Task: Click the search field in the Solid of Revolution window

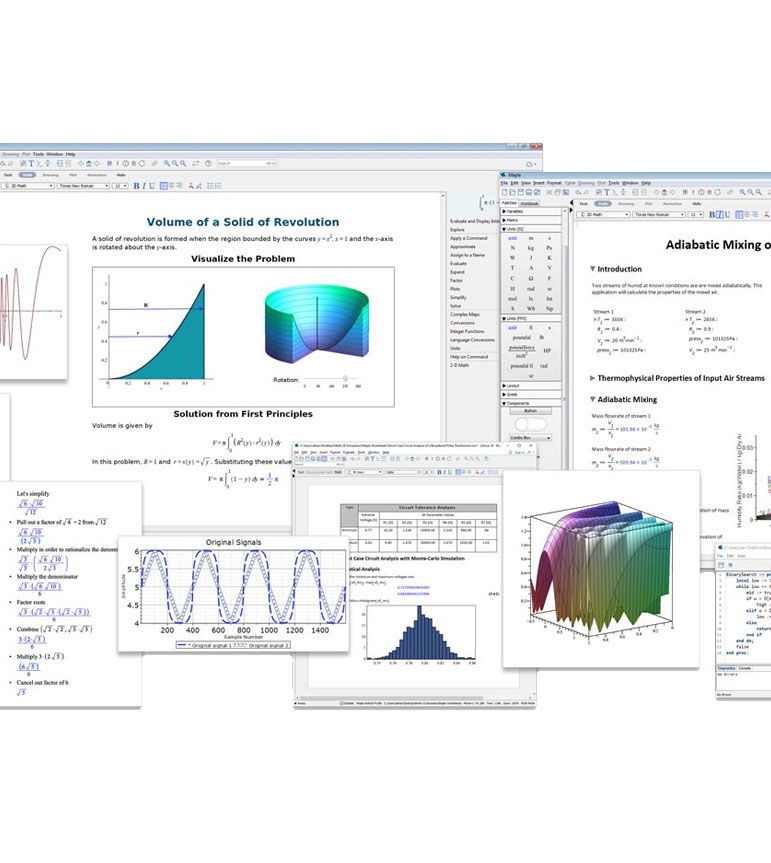Action: coord(247,163)
